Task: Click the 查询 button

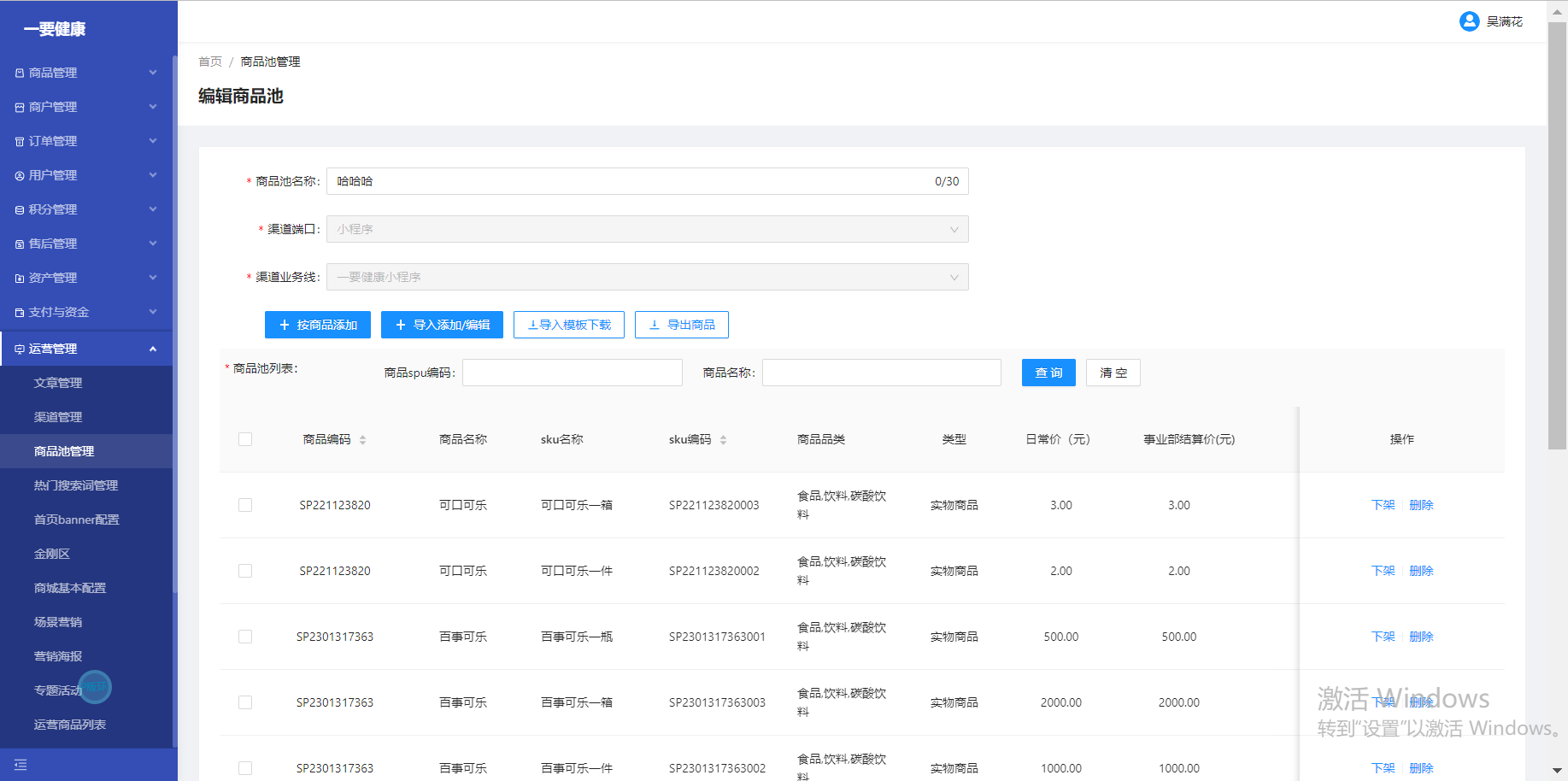Action: point(1048,373)
